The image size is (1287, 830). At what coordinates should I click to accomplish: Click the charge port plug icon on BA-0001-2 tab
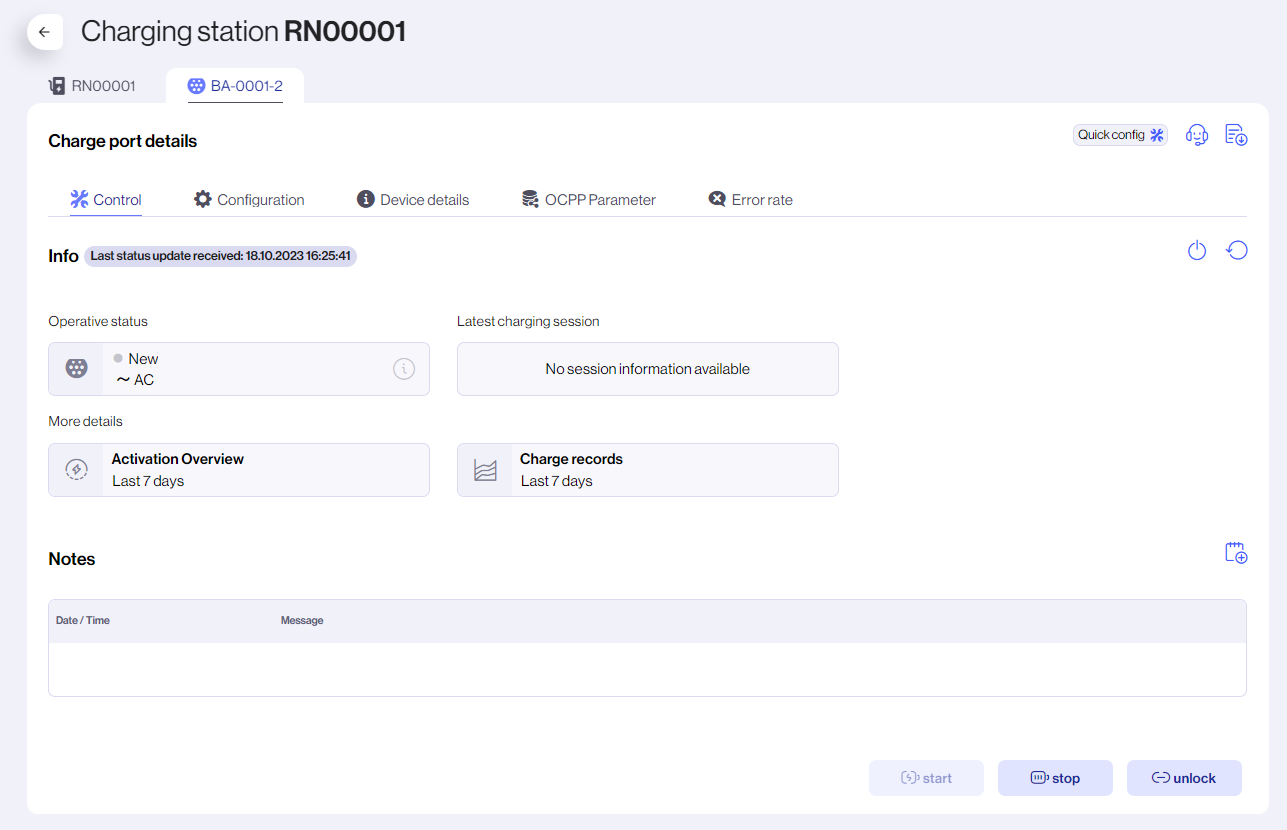click(x=196, y=86)
